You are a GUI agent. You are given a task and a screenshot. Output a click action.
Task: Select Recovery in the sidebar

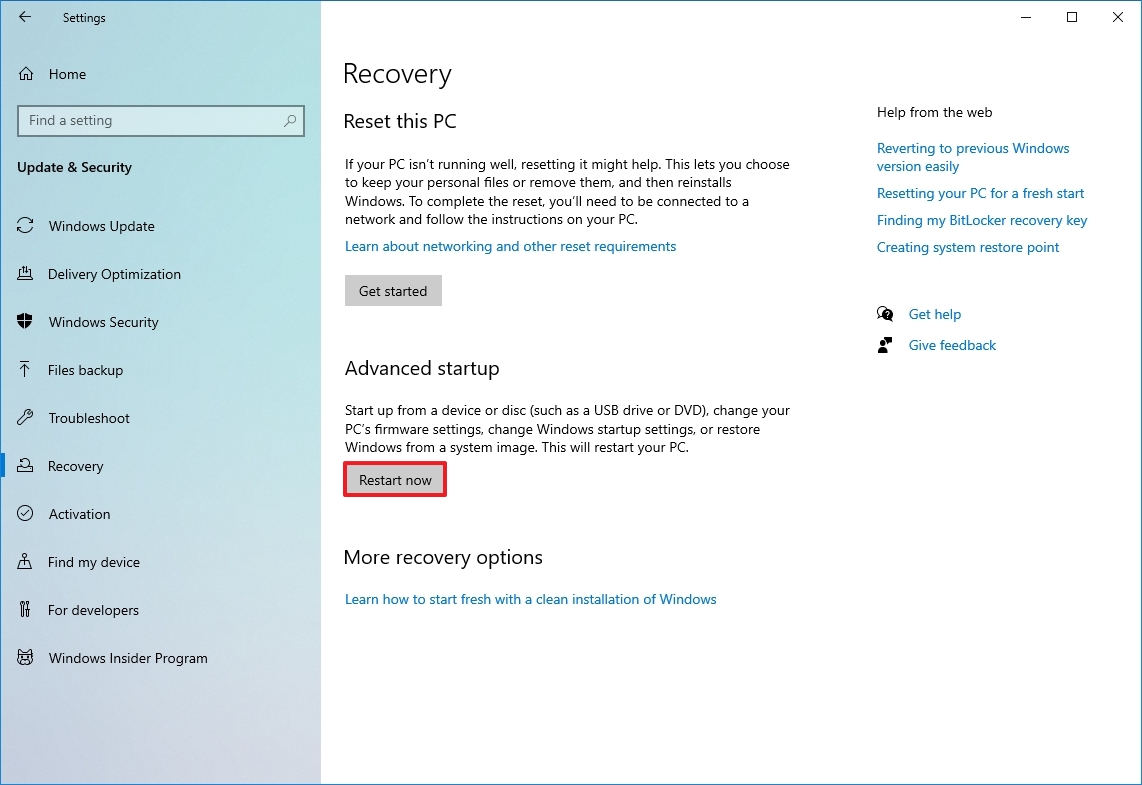pyautogui.click(x=76, y=467)
